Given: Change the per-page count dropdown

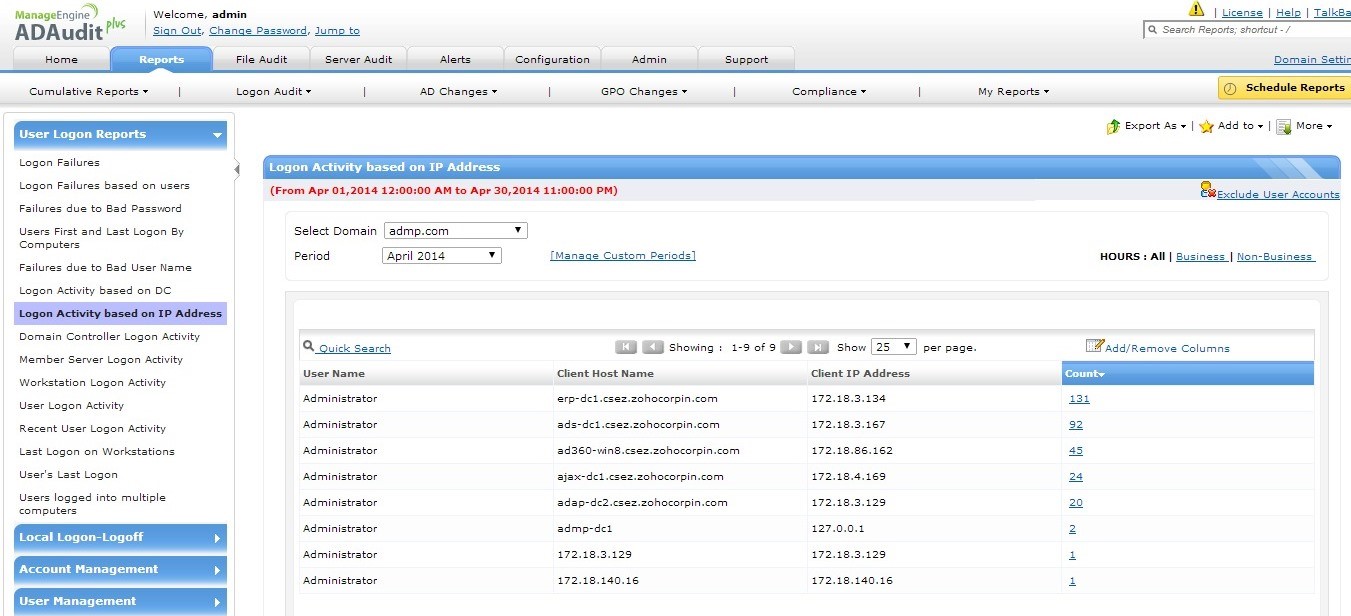Looking at the screenshot, I should coord(893,346).
